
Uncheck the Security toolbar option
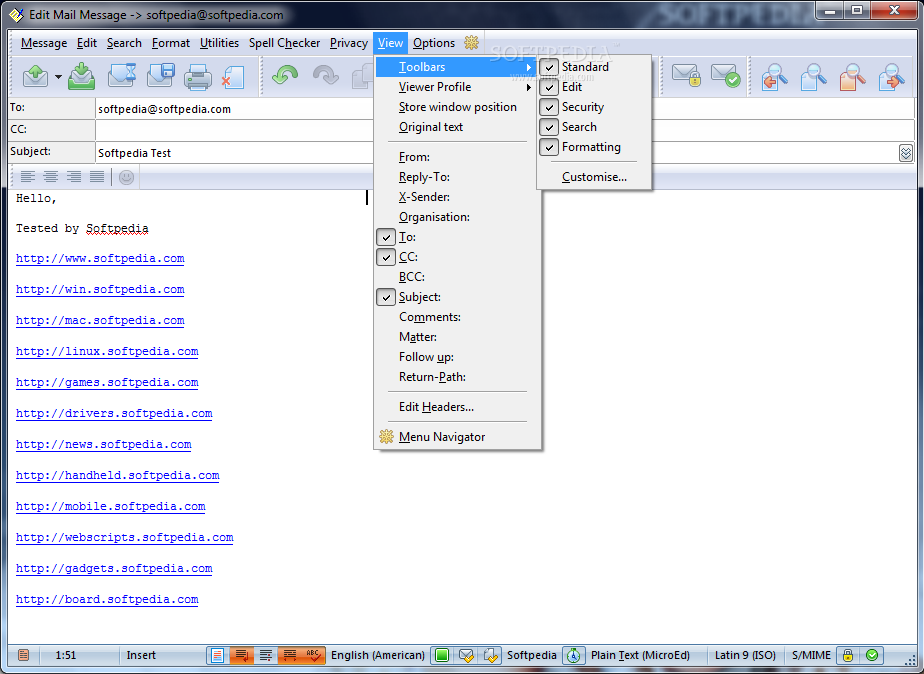point(595,107)
